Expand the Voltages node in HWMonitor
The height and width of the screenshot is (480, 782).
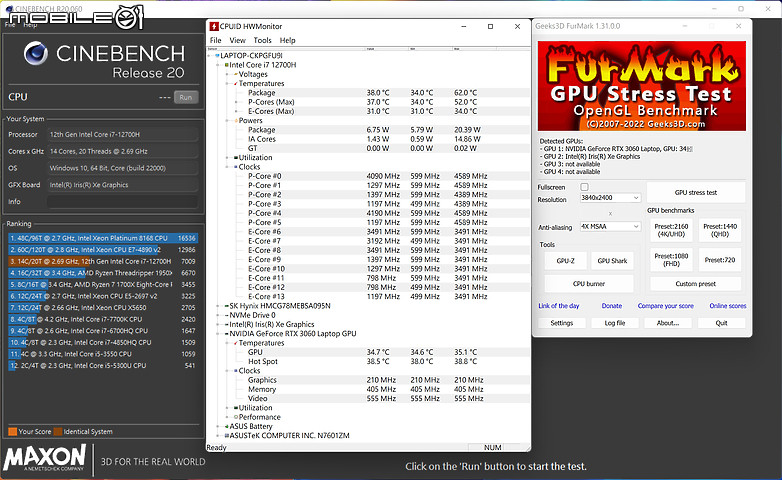click(x=227, y=74)
